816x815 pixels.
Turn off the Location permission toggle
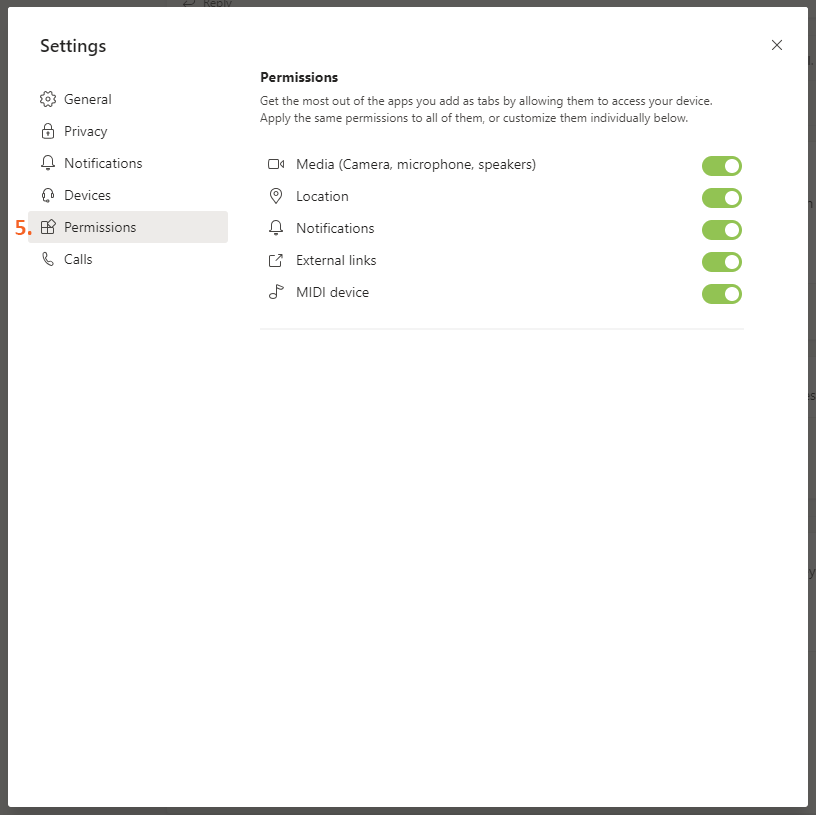721,198
